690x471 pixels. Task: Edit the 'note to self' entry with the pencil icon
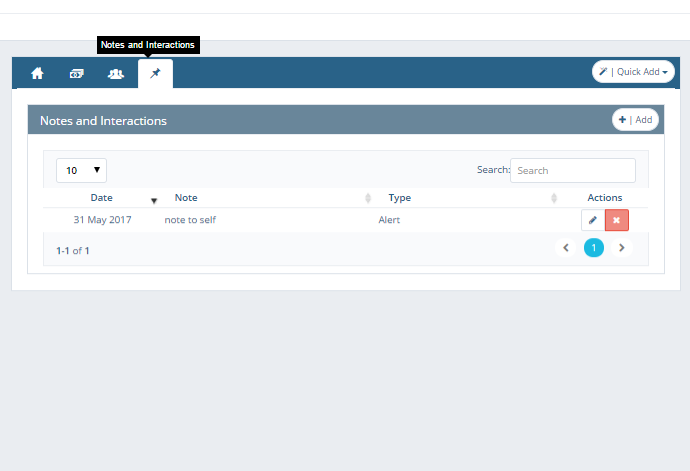point(593,220)
